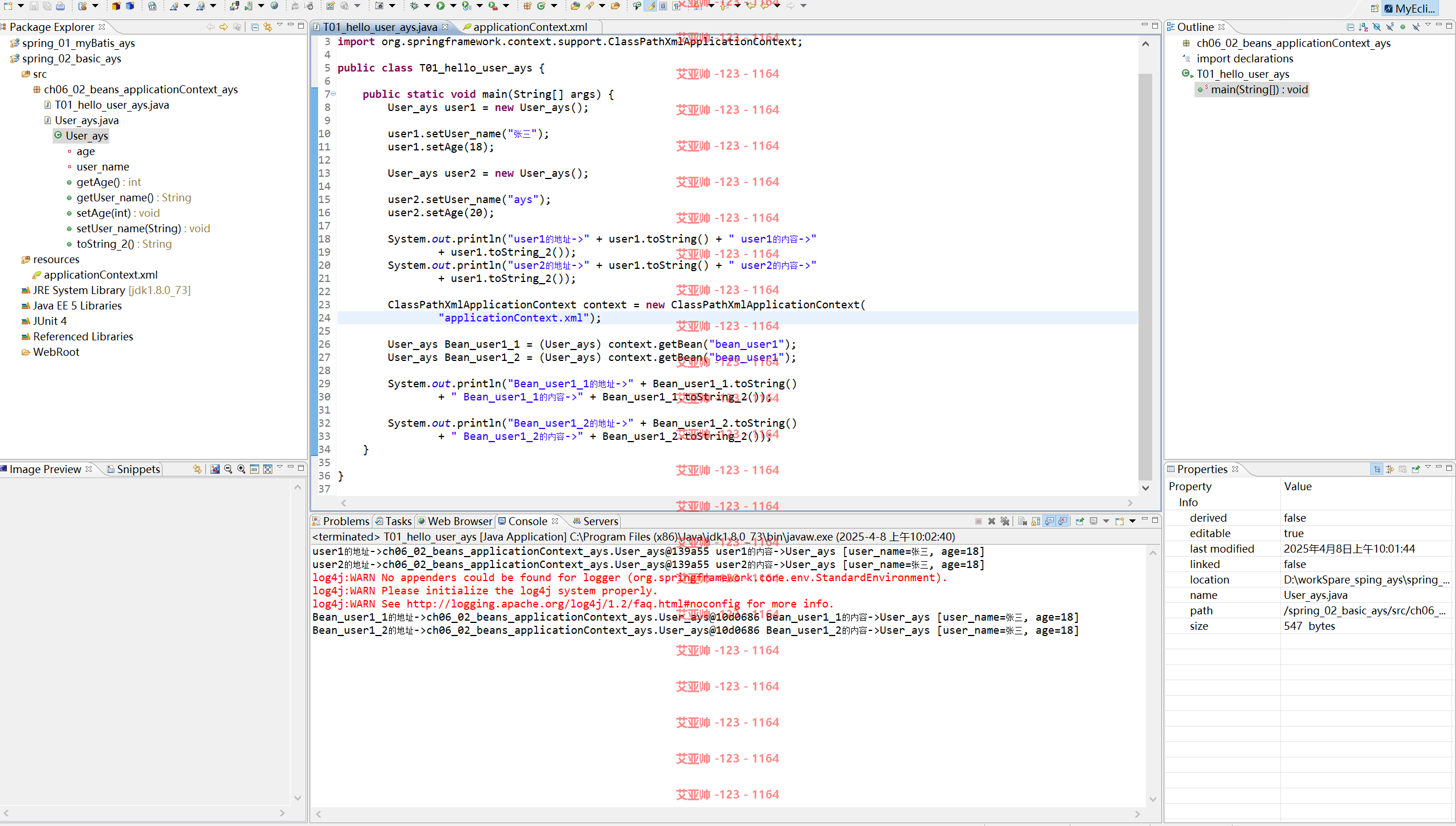Viewport: 1456px width, 826px height.
Task: Toggle Hide Static Members in Outline
Action: (x=1390, y=27)
